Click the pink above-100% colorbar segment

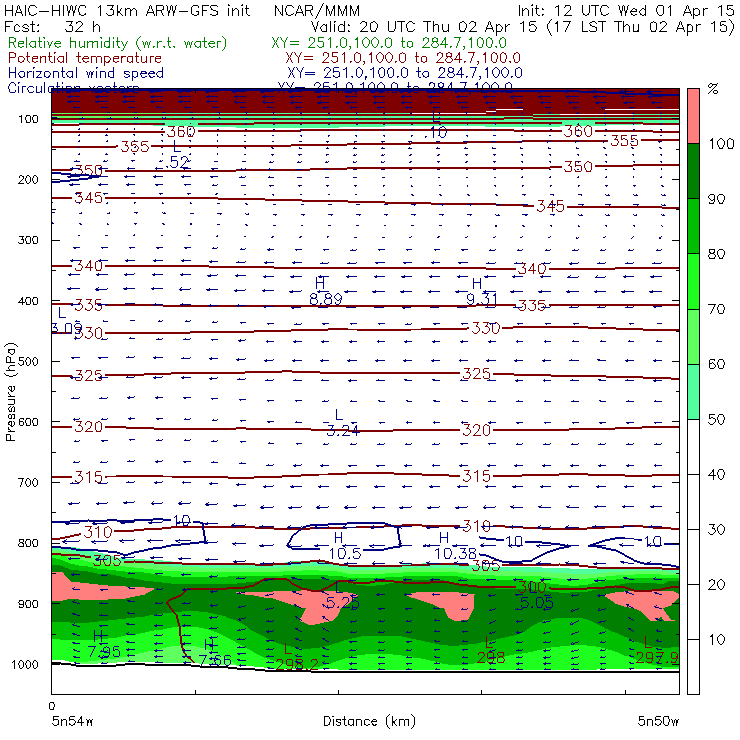[693, 116]
